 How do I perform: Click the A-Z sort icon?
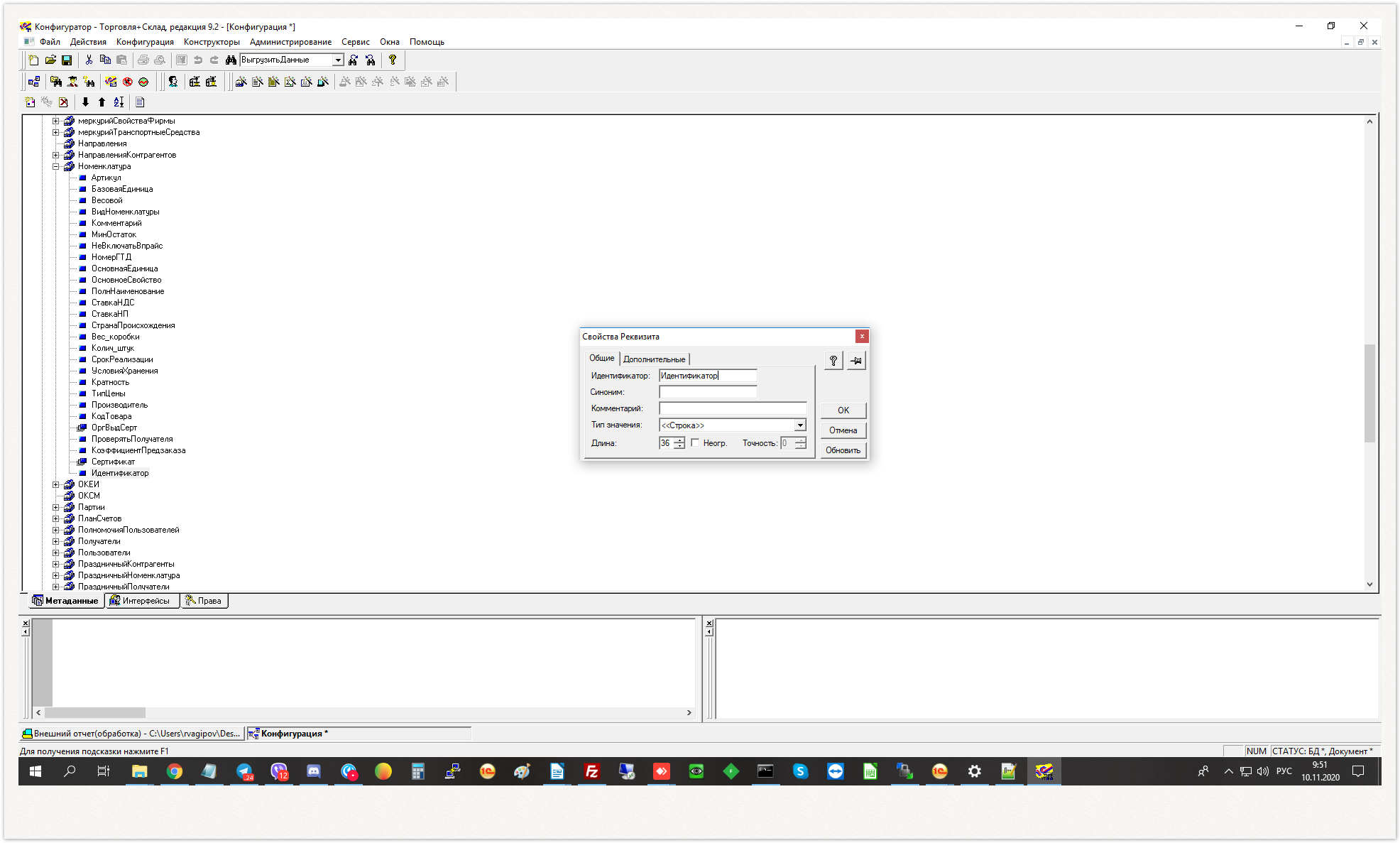[119, 102]
